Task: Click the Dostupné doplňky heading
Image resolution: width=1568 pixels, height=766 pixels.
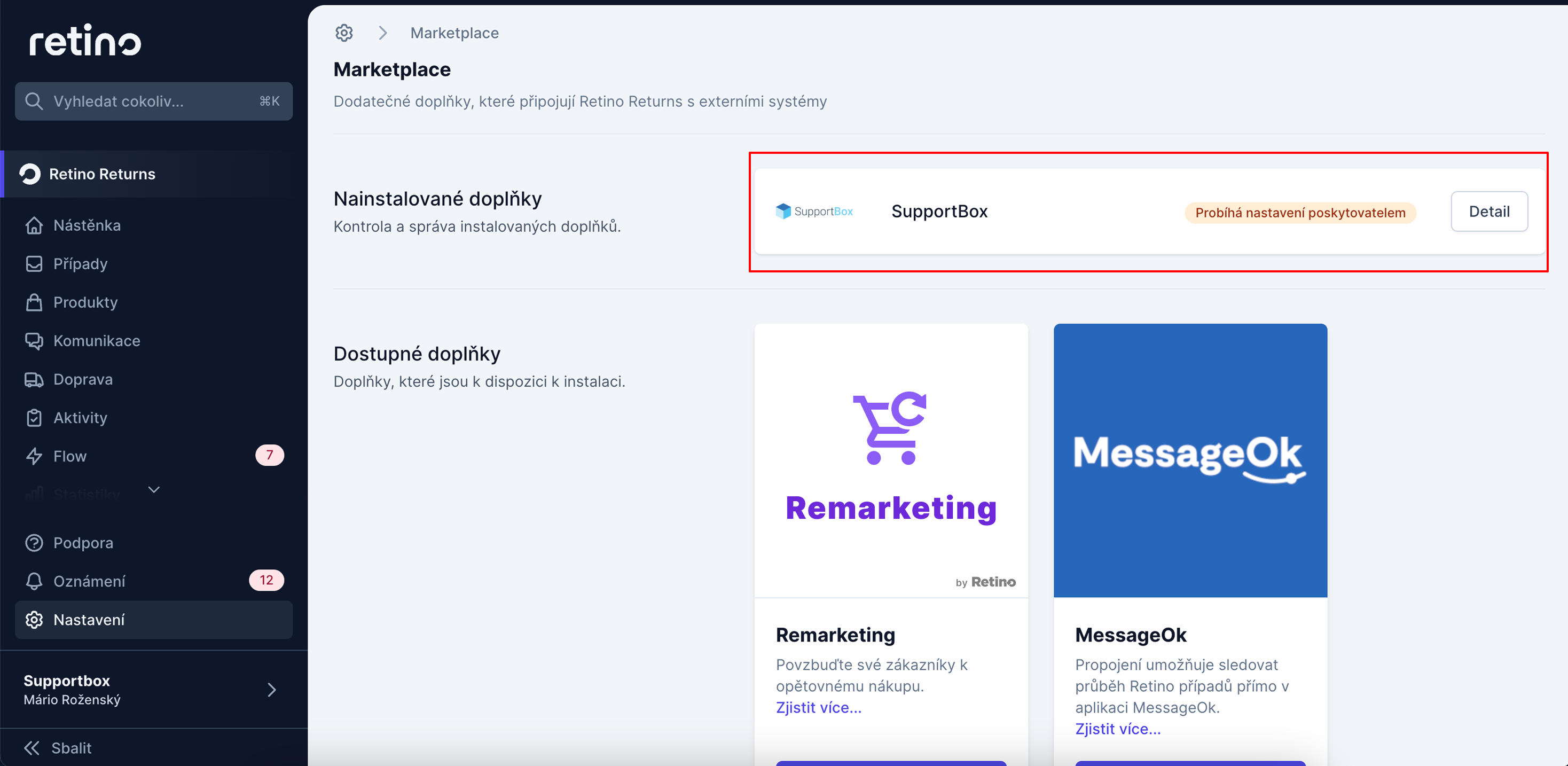Action: pos(417,353)
